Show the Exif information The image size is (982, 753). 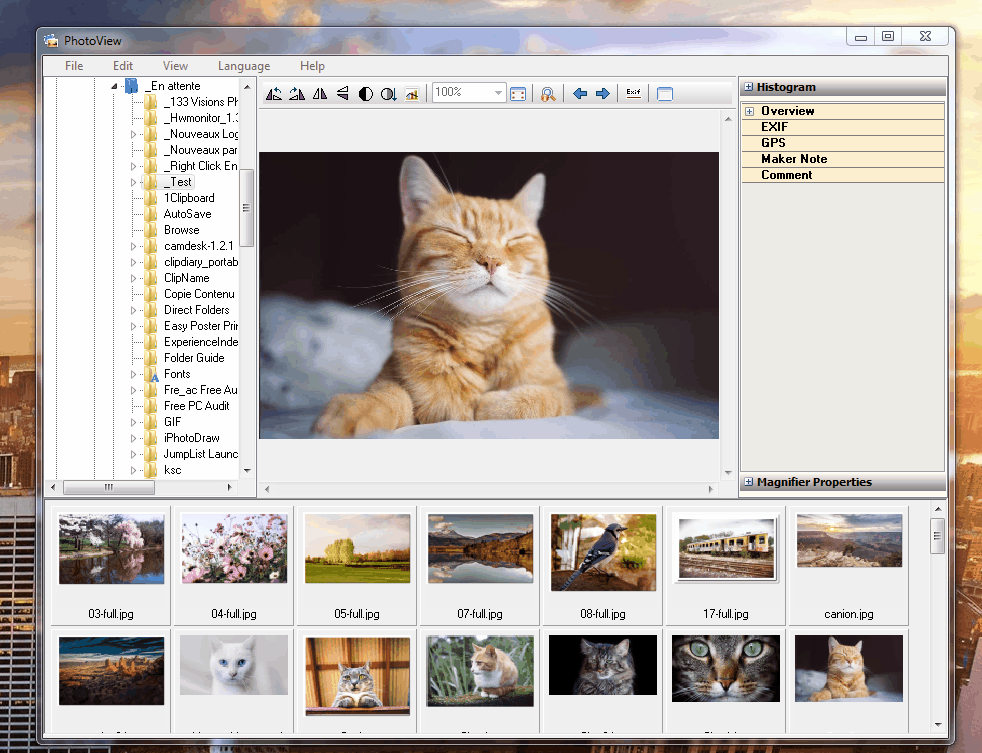point(632,93)
